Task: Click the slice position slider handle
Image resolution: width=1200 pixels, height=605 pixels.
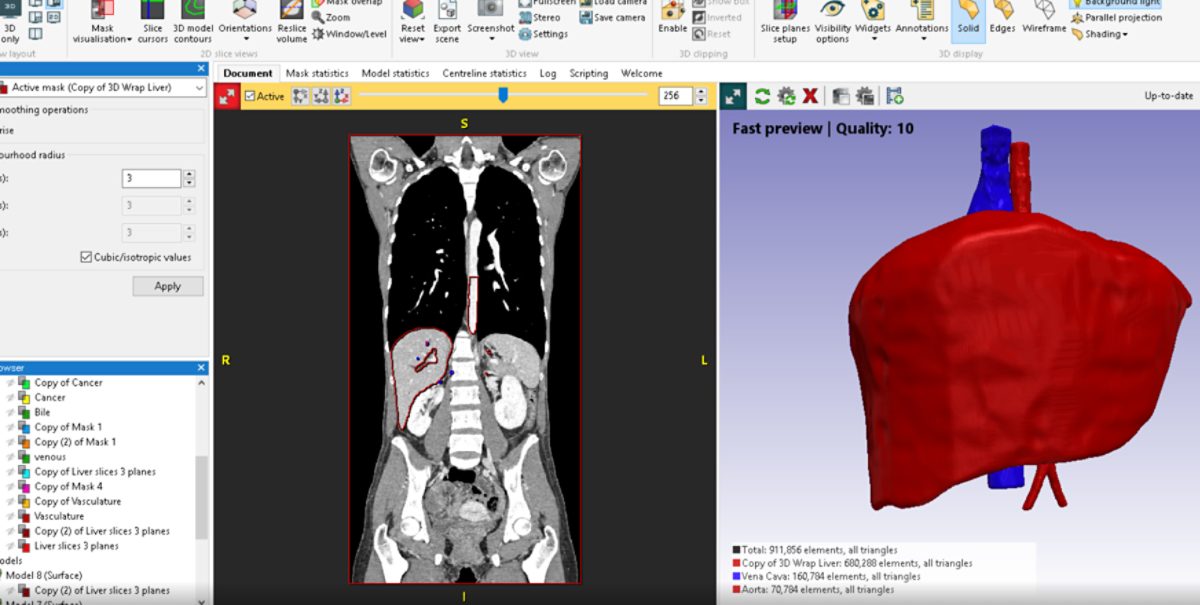Action: pos(503,95)
